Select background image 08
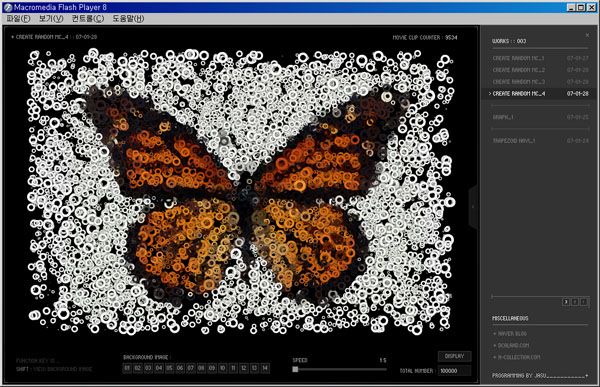This screenshot has height=387, width=600. (x=201, y=368)
